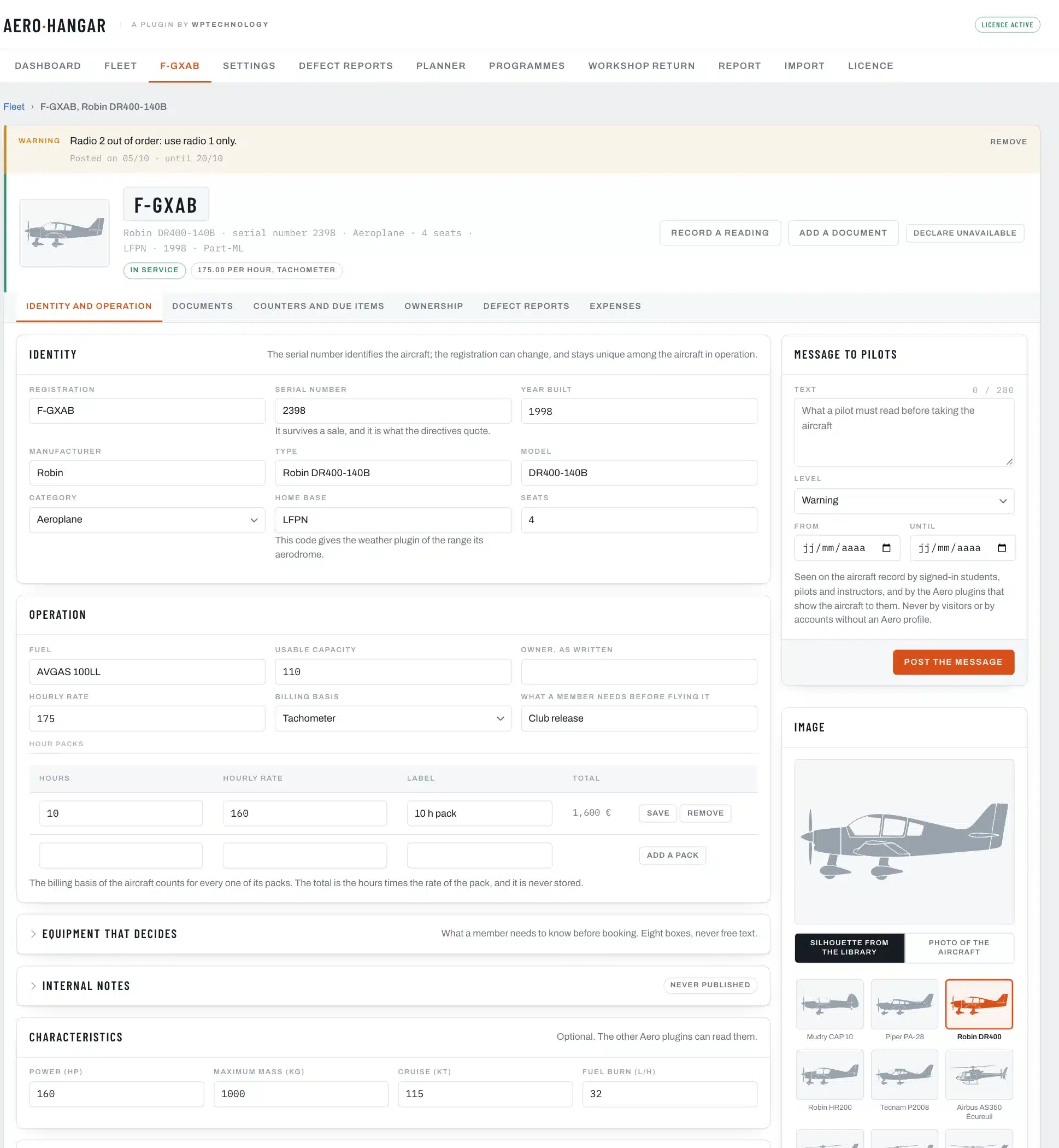Click the Add a Pack button
This screenshot has height=1148, width=1059.
[672, 854]
